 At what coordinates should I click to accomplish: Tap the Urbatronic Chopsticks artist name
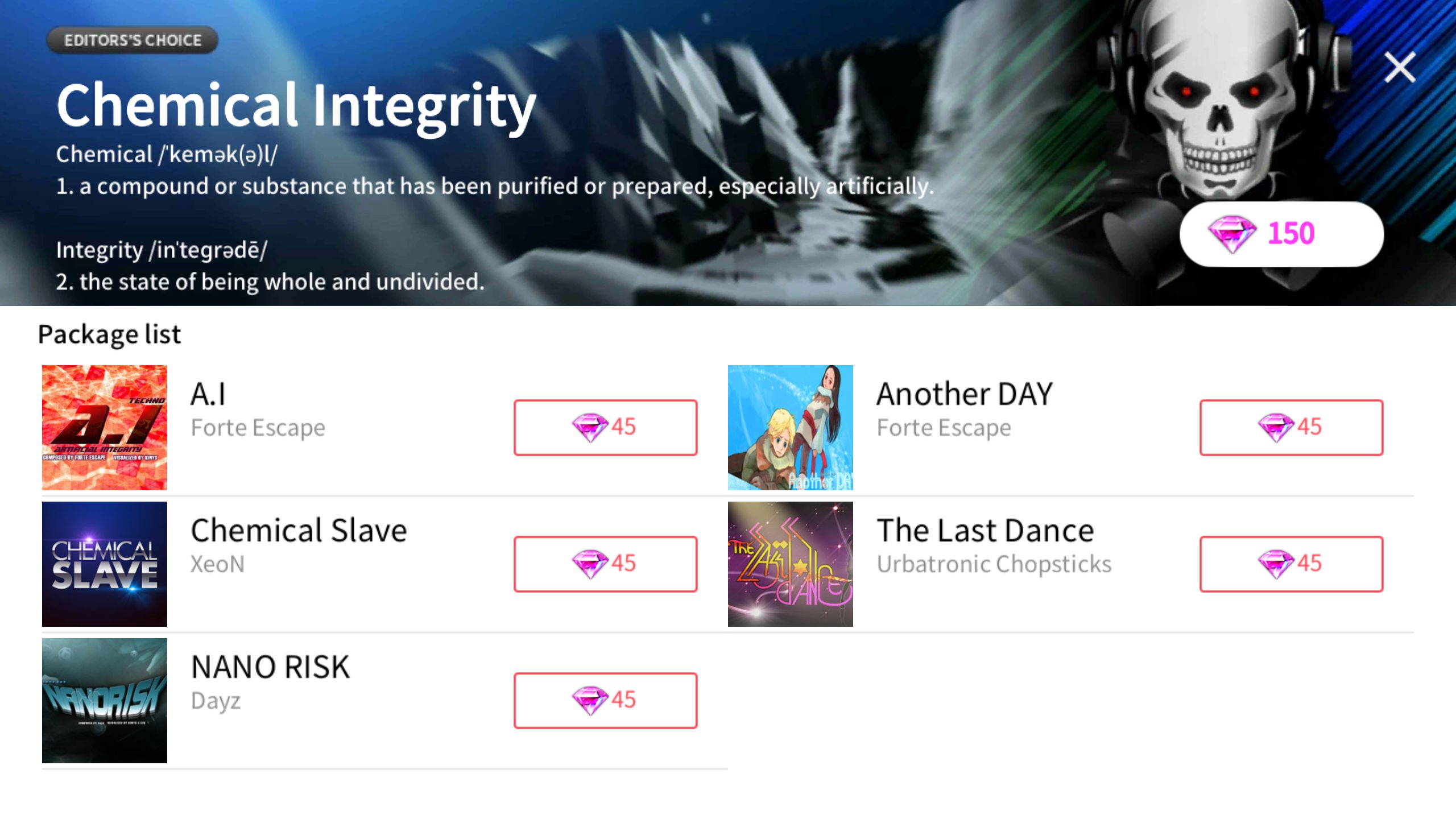click(x=994, y=564)
